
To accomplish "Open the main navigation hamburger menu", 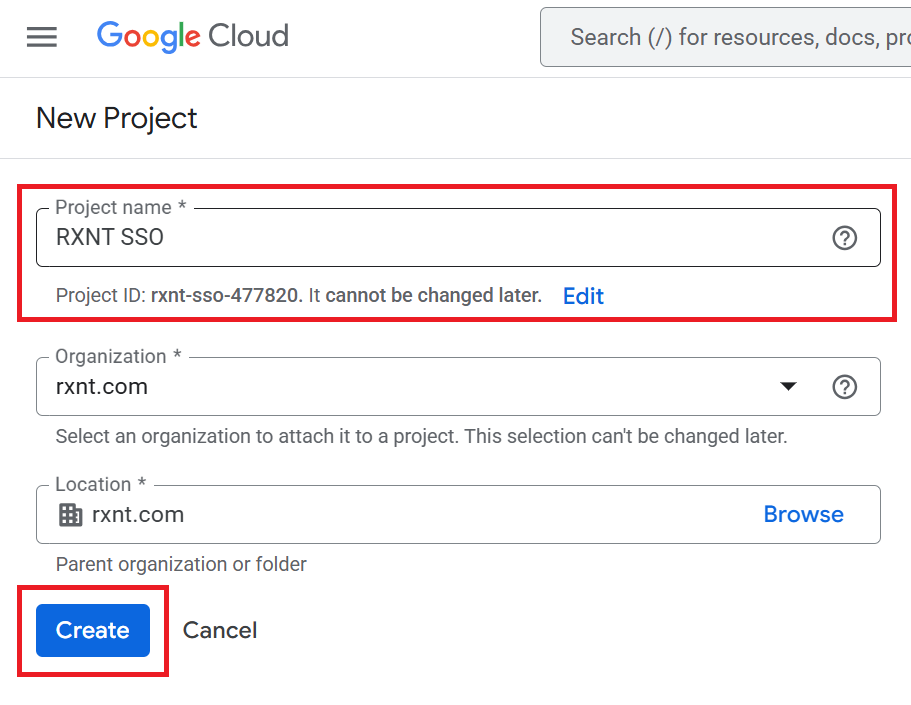I will pos(42,38).
